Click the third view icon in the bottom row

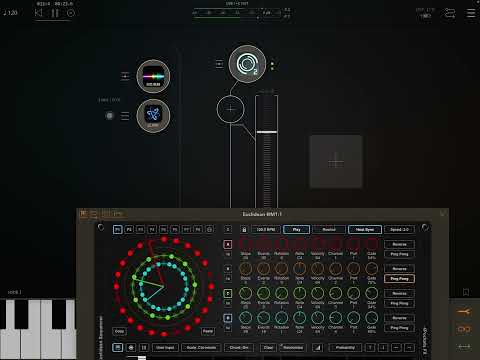tap(144, 347)
